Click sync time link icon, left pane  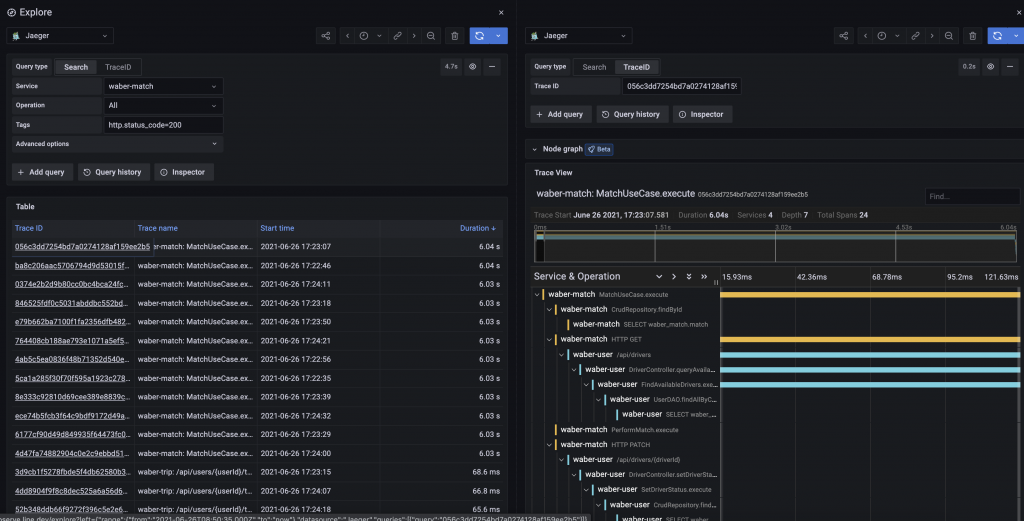(397, 36)
